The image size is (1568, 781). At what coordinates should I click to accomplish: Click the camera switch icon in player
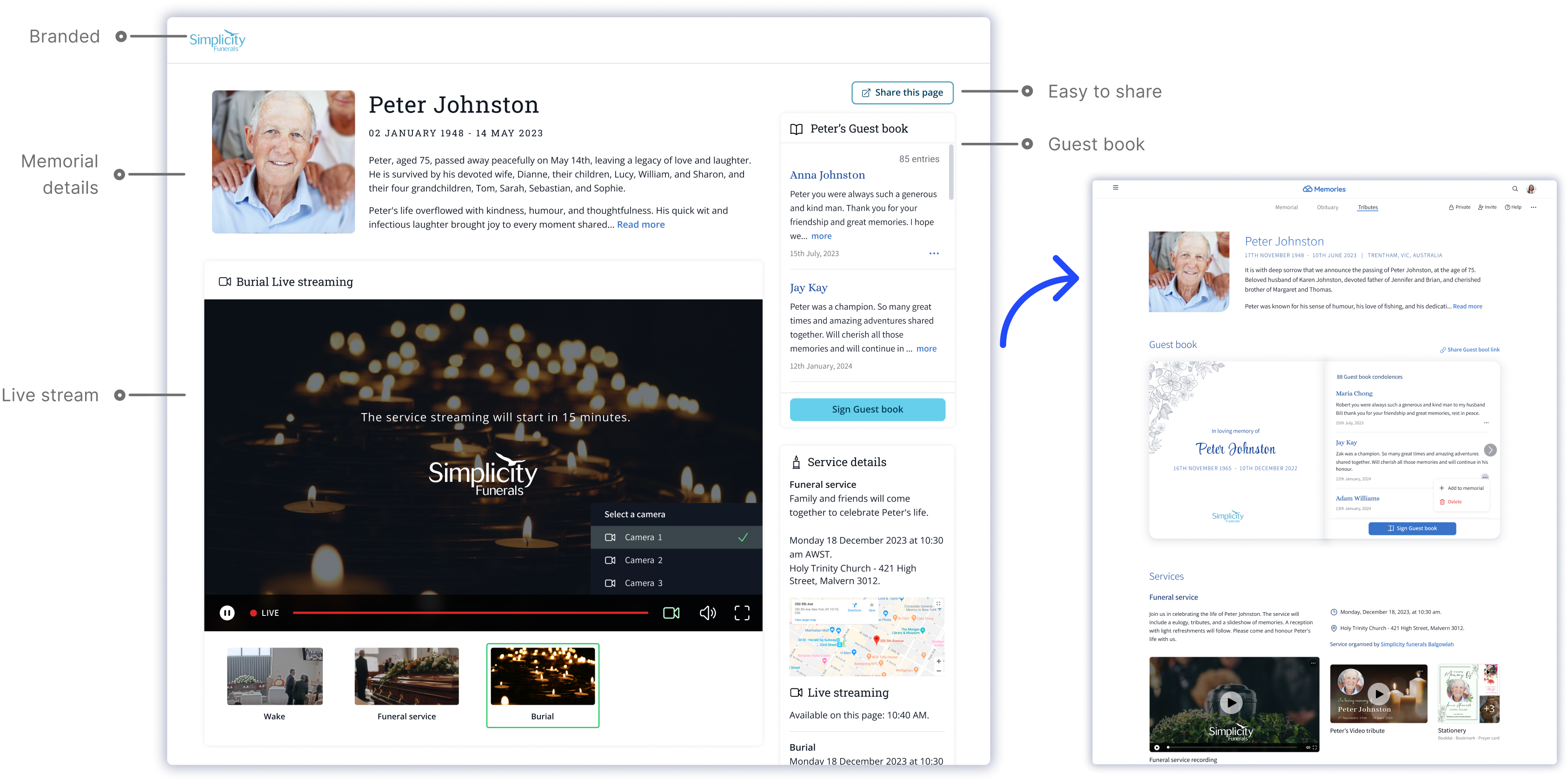[671, 613]
